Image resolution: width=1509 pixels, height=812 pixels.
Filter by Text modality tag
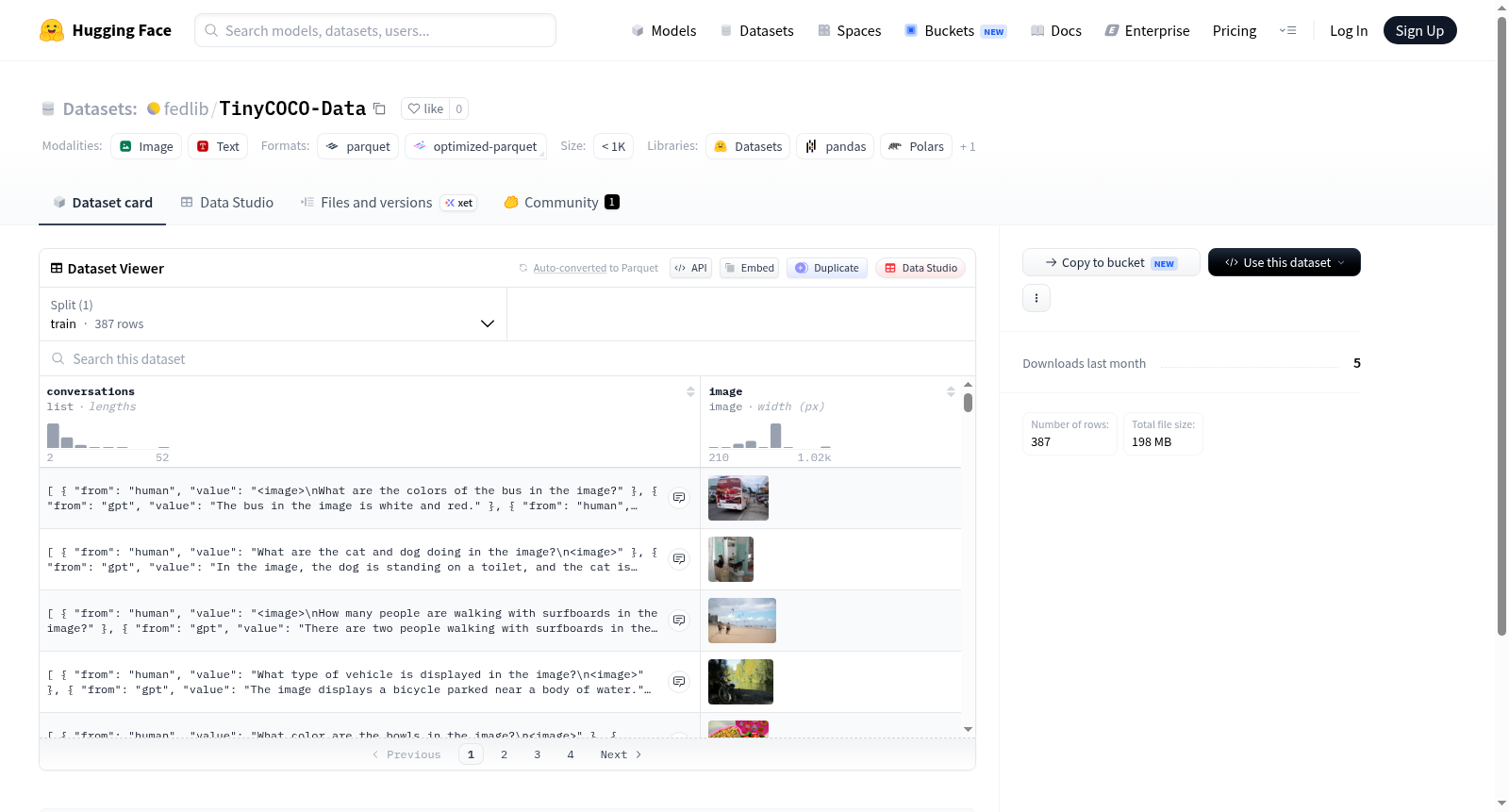(218, 146)
